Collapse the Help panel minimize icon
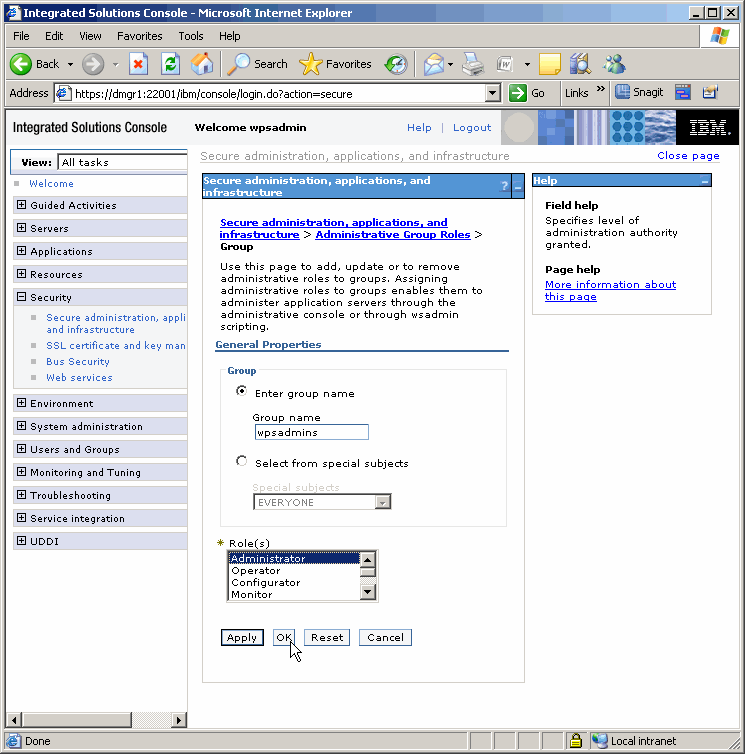Image resolution: width=745 pixels, height=754 pixels. click(x=704, y=181)
